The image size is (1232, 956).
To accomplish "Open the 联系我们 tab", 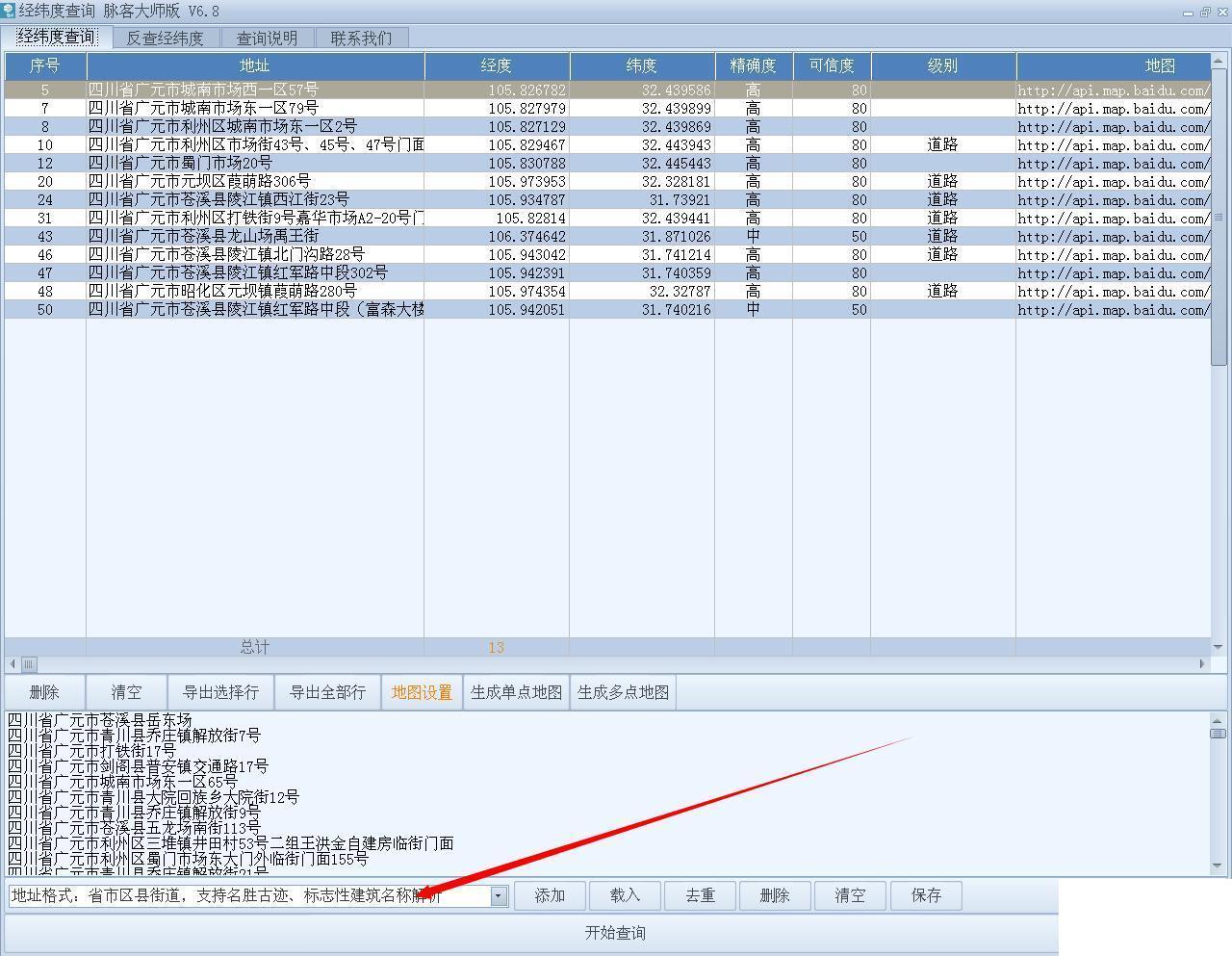I will coord(361,39).
